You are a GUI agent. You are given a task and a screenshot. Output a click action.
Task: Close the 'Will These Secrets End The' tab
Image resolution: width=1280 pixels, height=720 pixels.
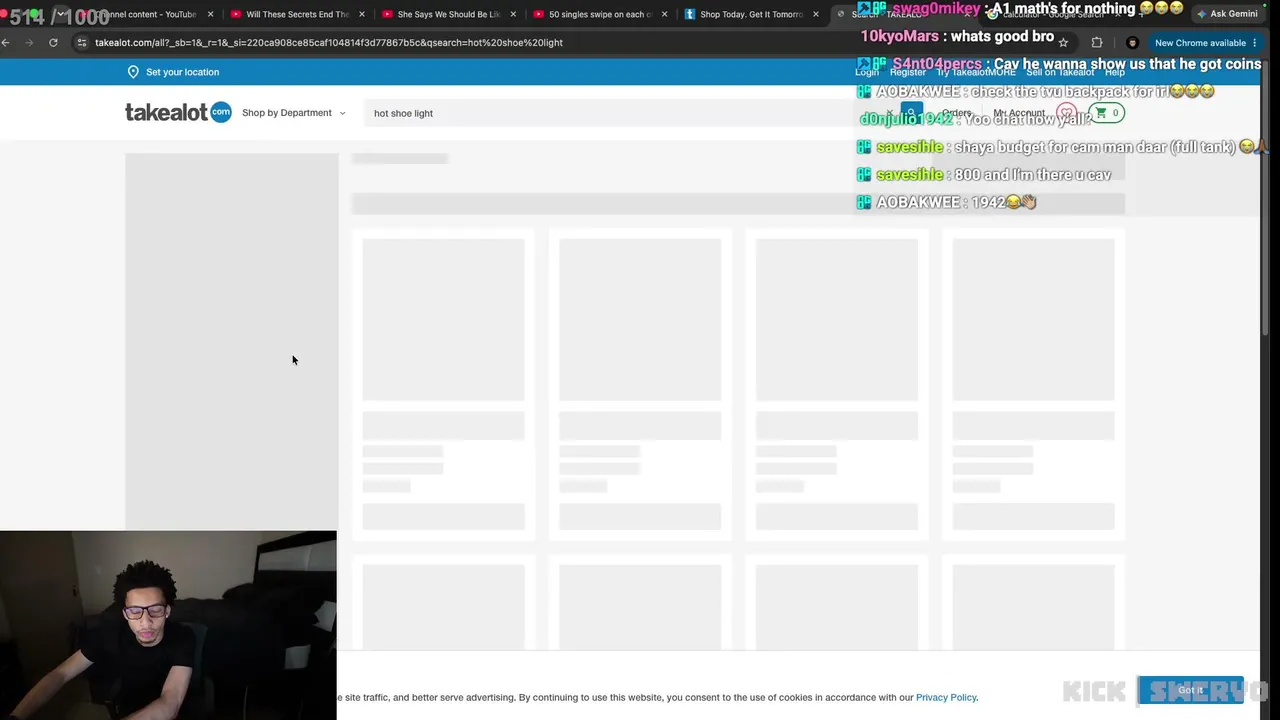click(x=361, y=15)
